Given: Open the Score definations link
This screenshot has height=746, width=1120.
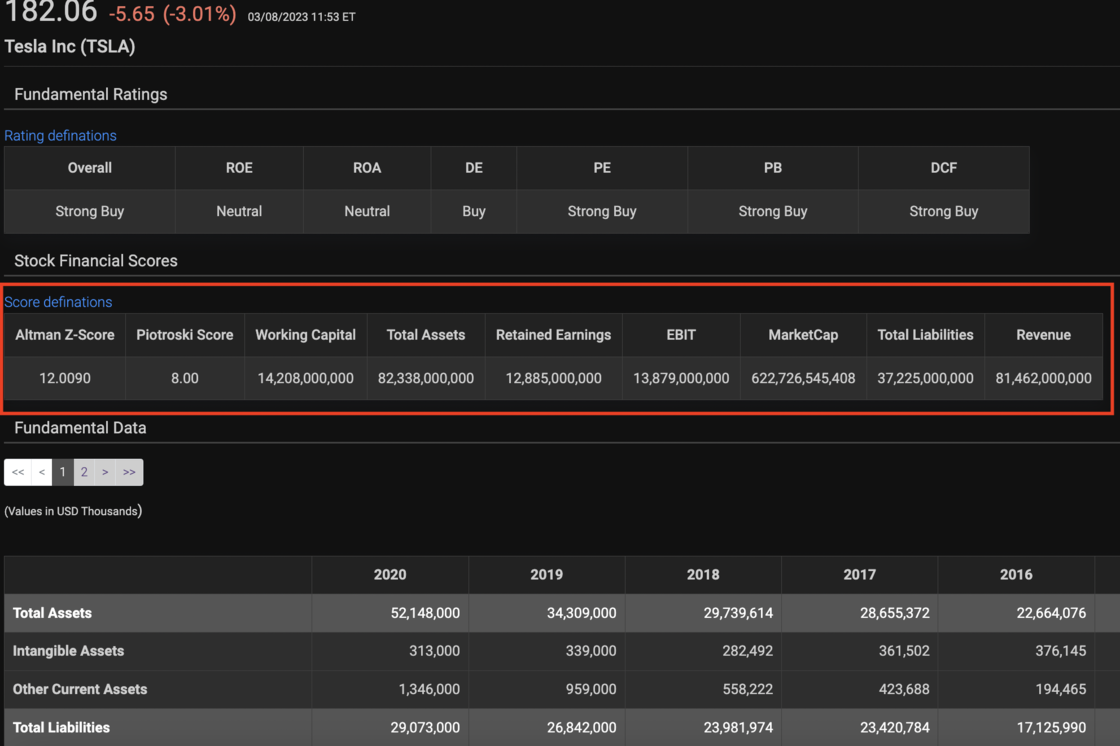Looking at the screenshot, I should 58,302.
